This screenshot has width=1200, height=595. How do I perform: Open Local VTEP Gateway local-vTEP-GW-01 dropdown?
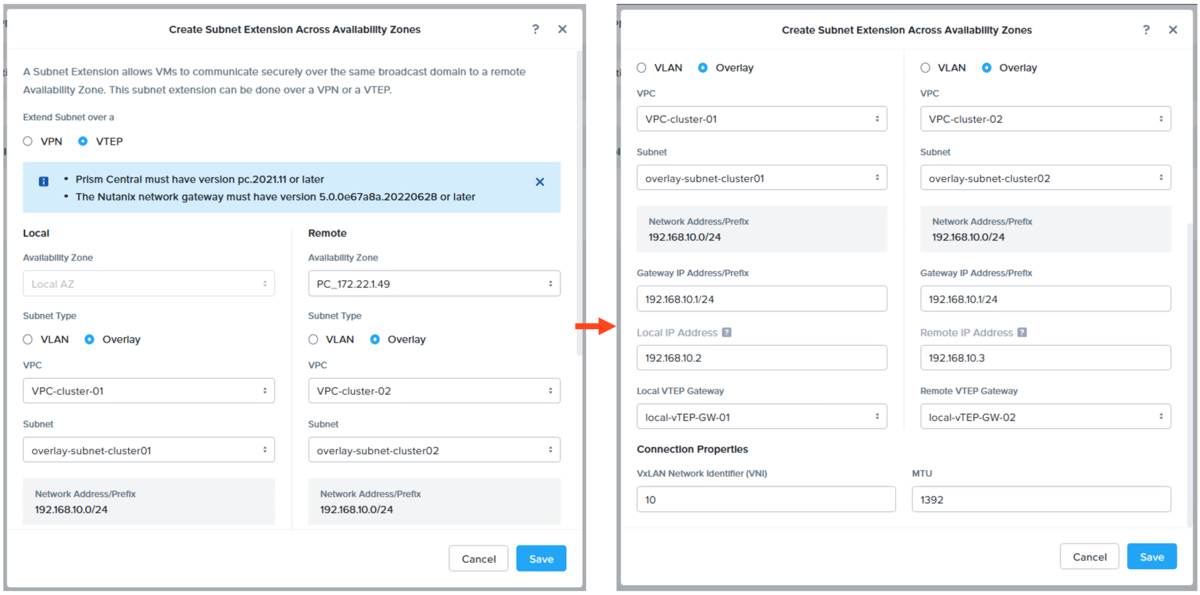(762, 417)
